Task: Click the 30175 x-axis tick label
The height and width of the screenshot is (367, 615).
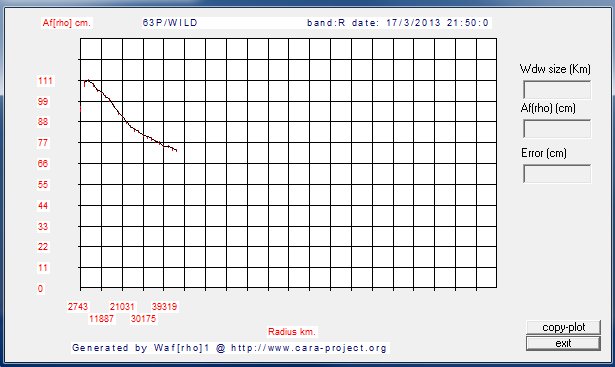Action: point(143,318)
